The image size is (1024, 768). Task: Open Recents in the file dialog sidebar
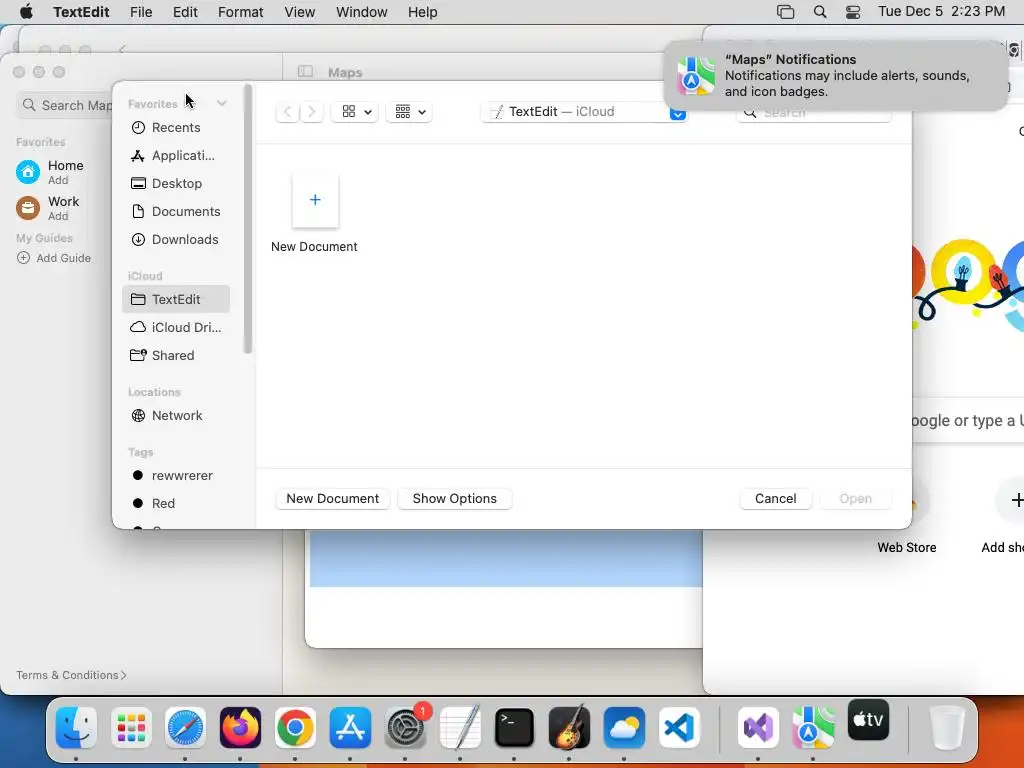tap(176, 127)
